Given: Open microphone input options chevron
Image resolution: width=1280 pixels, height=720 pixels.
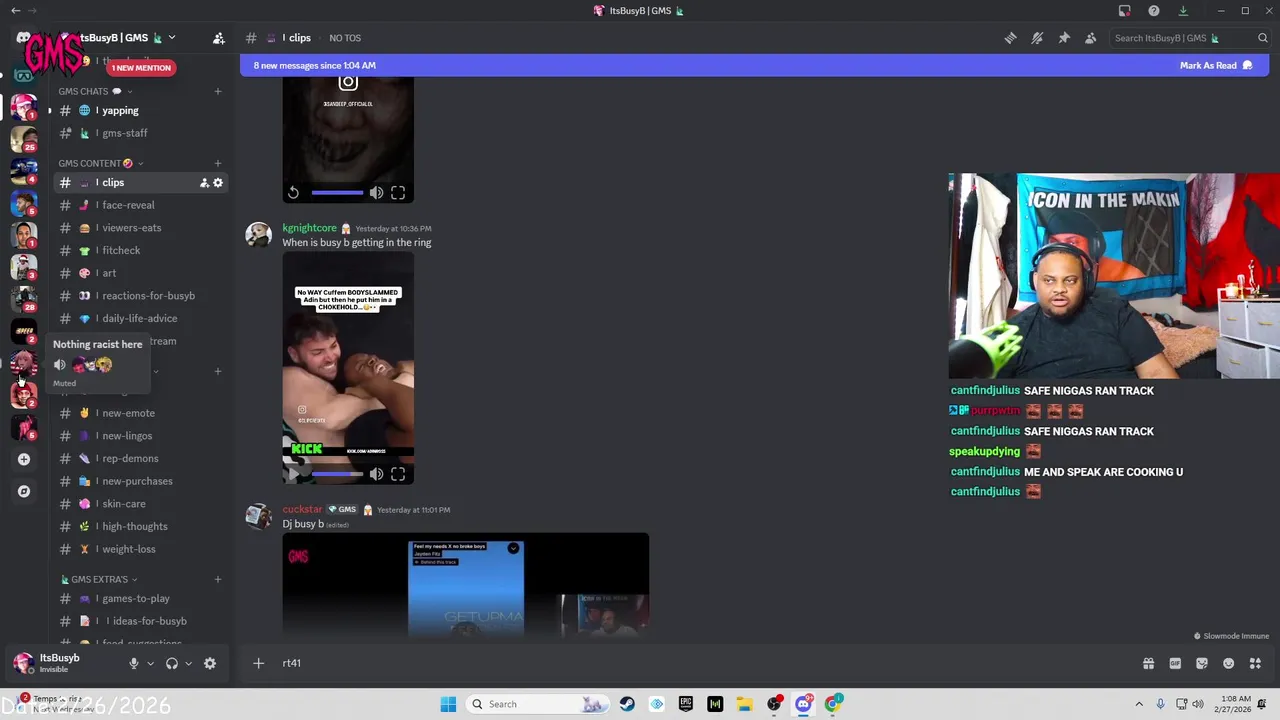Looking at the screenshot, I should (x=151, y=663).
